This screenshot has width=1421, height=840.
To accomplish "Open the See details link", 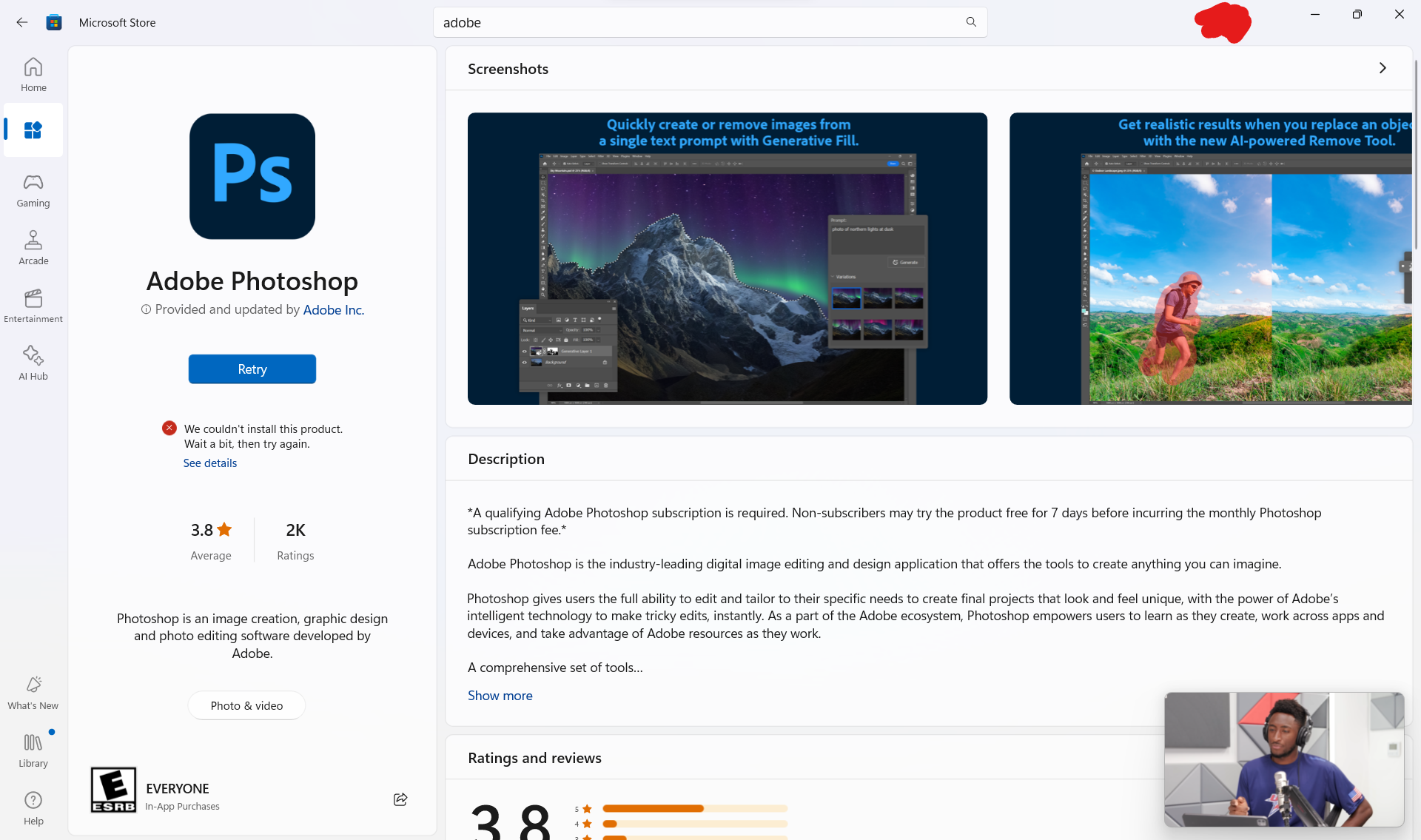I will pos(210,463).
